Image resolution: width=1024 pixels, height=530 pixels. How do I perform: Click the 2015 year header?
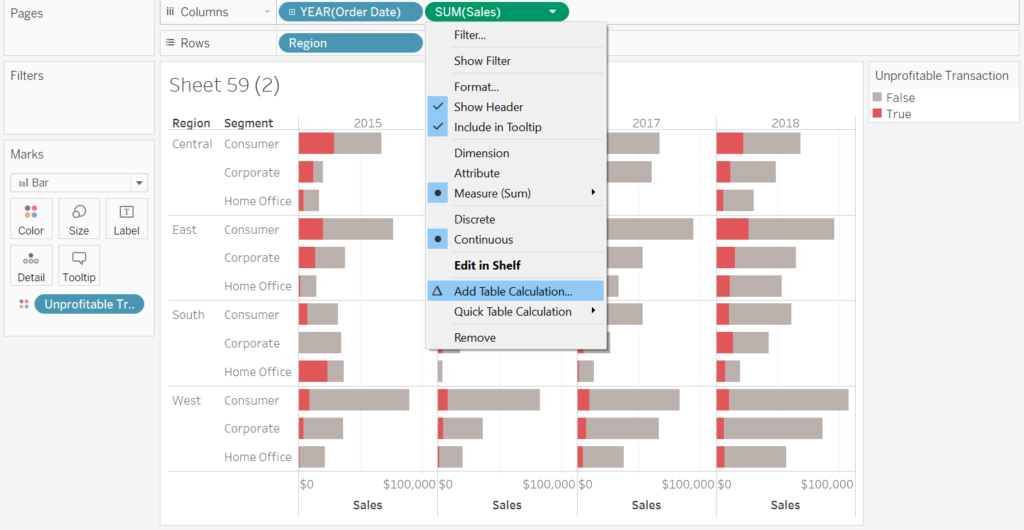coord(368,123)
